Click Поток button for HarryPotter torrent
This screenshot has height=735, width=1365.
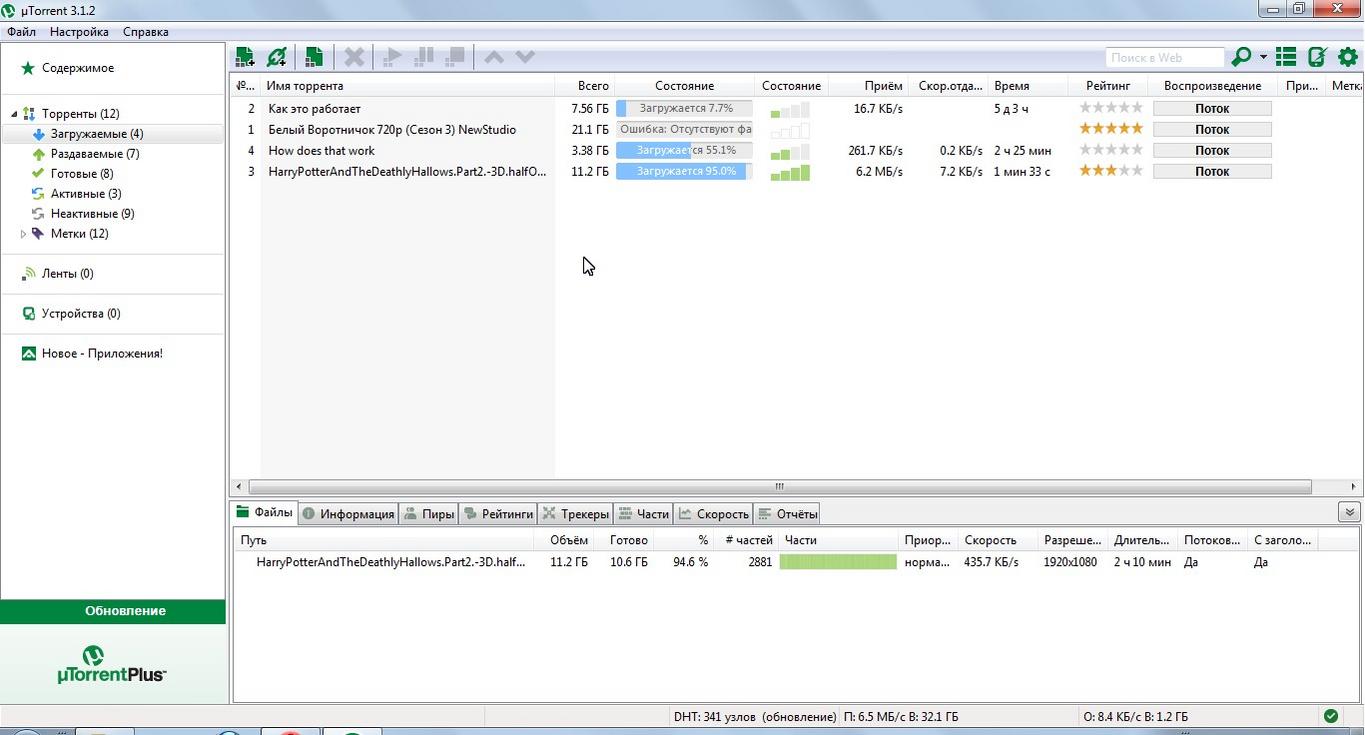[1212, 171]
